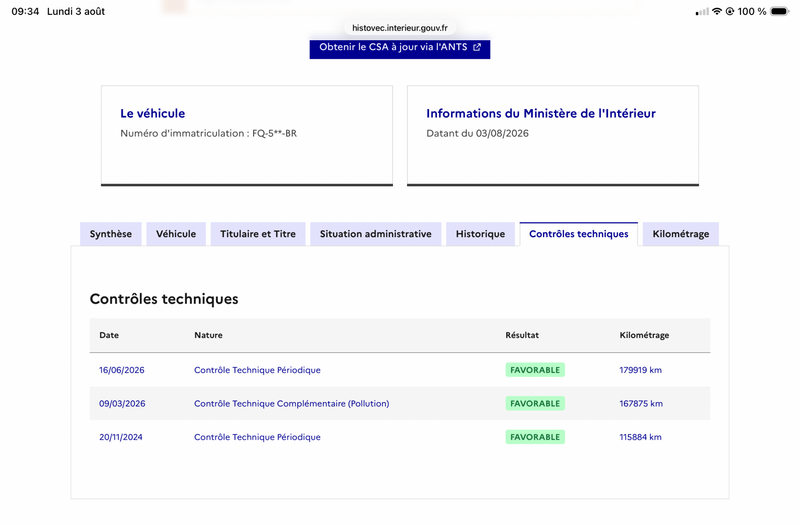Click the date 20/11/2024
This screenshot has height=525, width=800.
point(120,437)
